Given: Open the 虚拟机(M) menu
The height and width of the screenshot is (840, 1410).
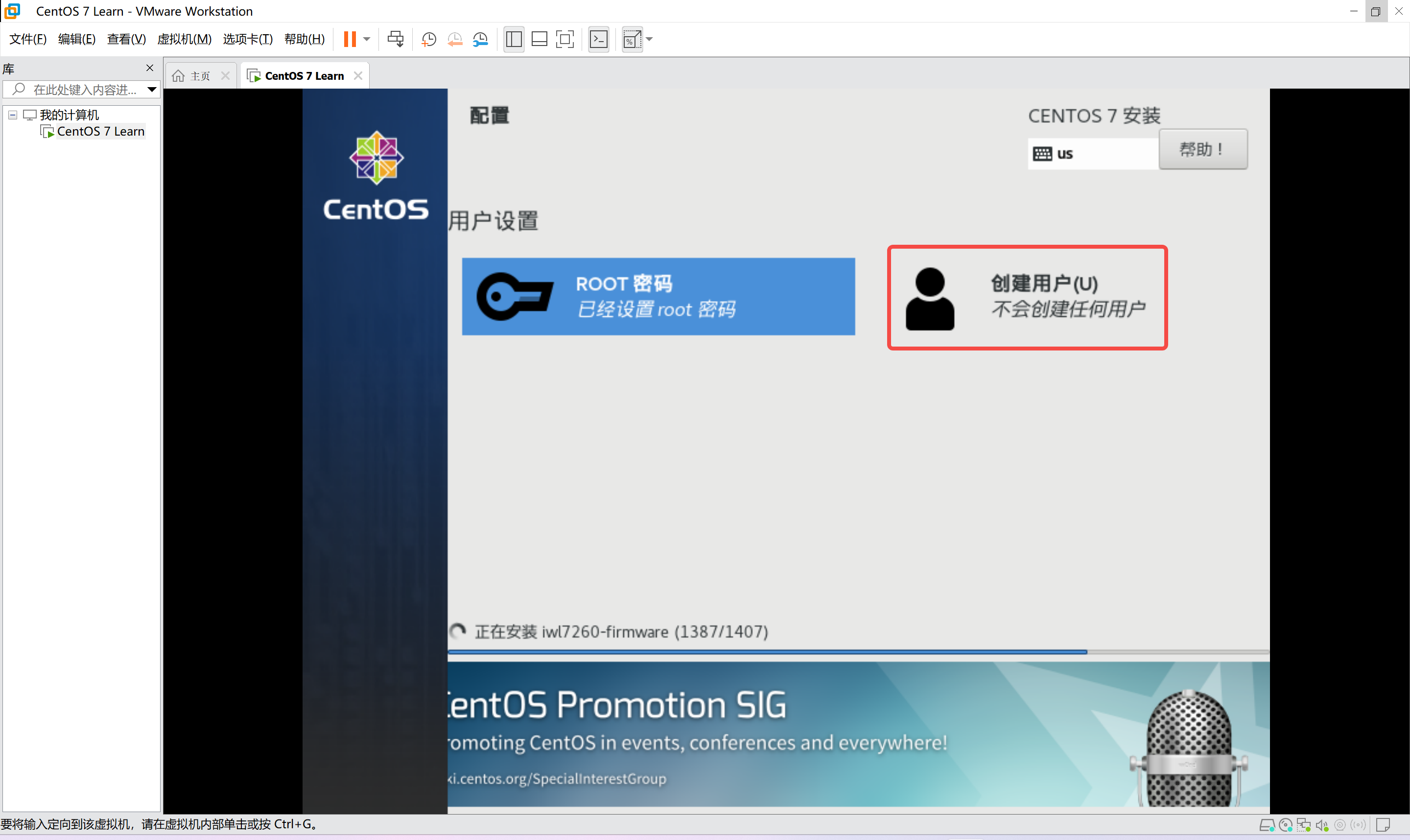Looking at the screenshot, I should [x=184, y=39].
